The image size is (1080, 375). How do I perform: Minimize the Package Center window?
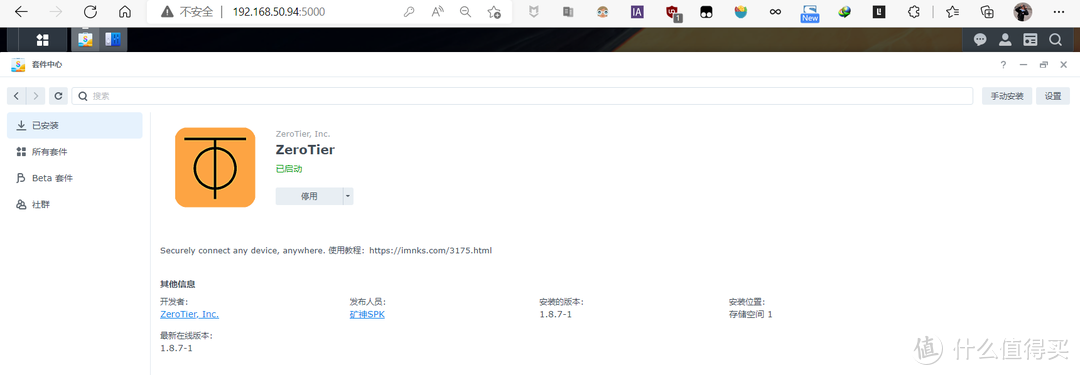(x=1024, y=65)
